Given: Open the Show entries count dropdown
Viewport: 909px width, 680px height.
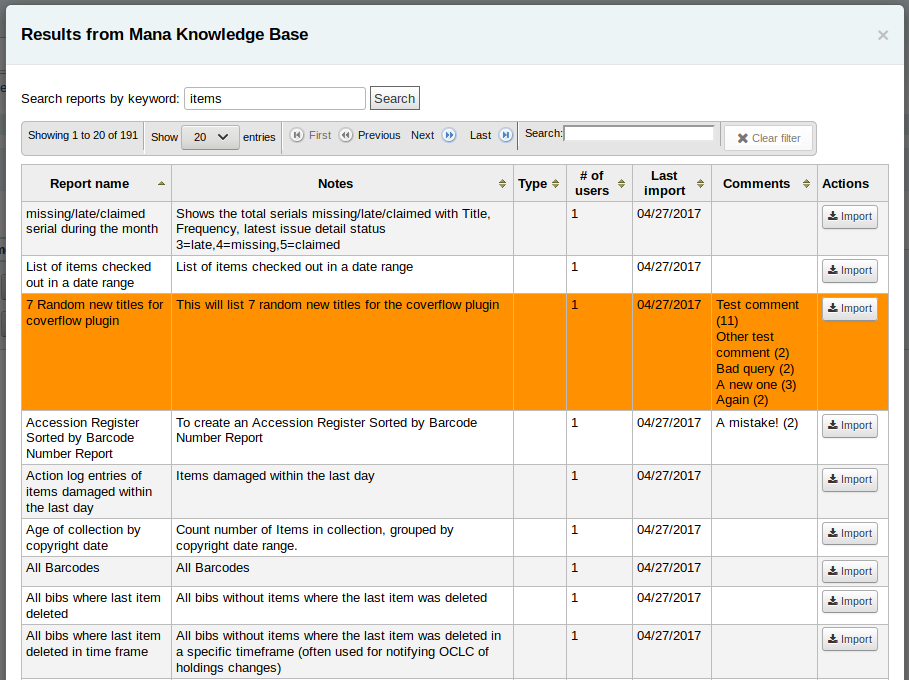Looking at the screenshot, I should (210, 138).
